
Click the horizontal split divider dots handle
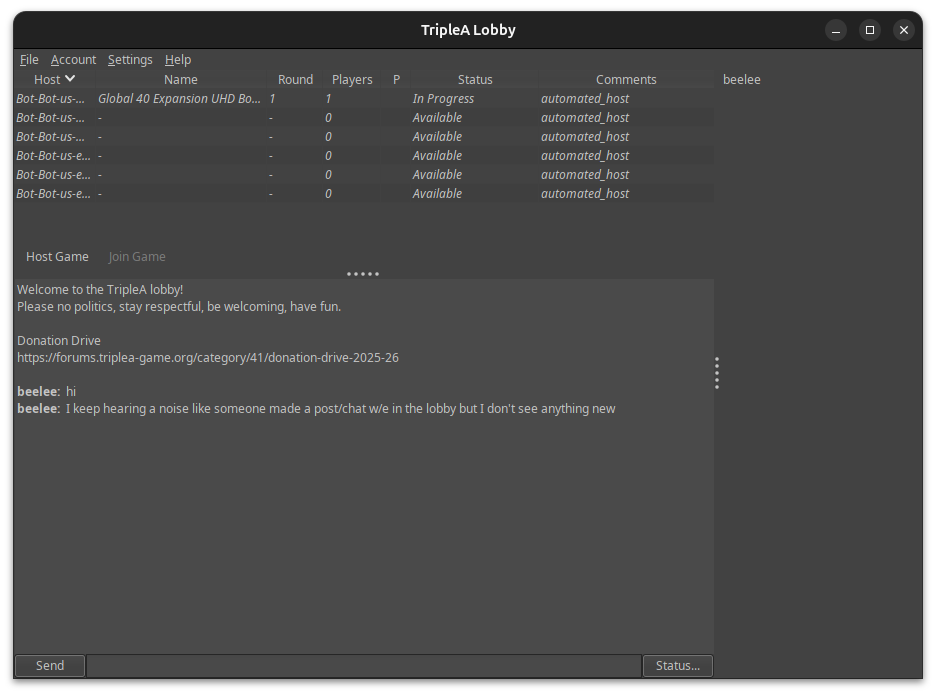(x=363, y=274)
